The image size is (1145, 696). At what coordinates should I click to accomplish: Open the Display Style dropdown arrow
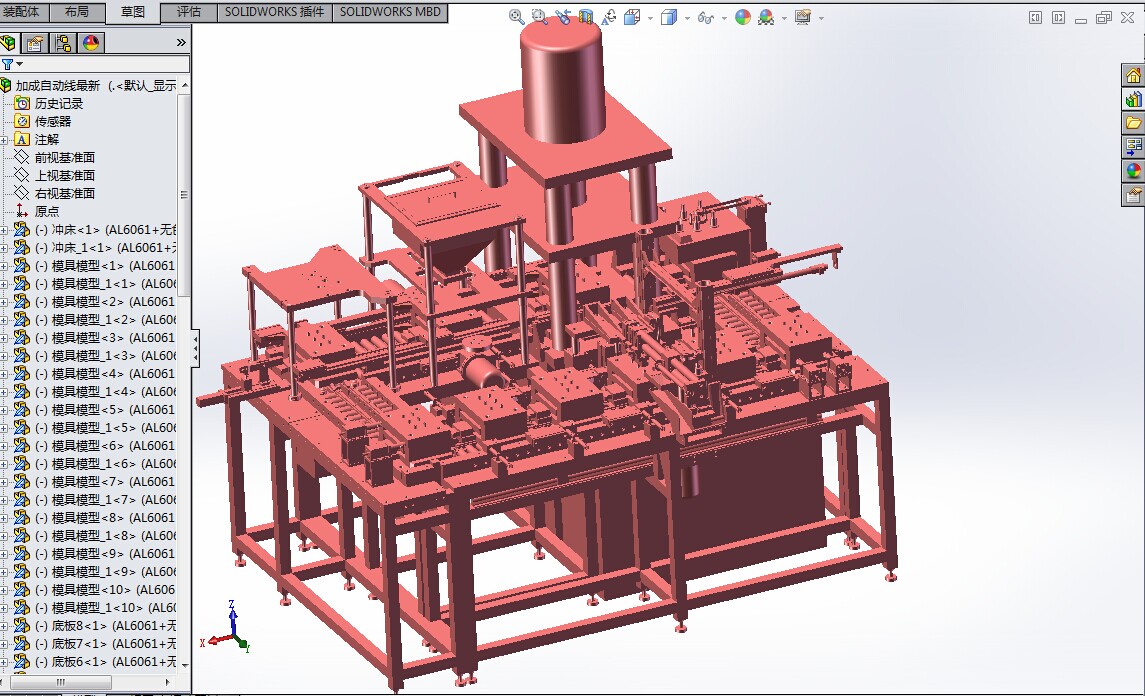[x=685, y=18]
